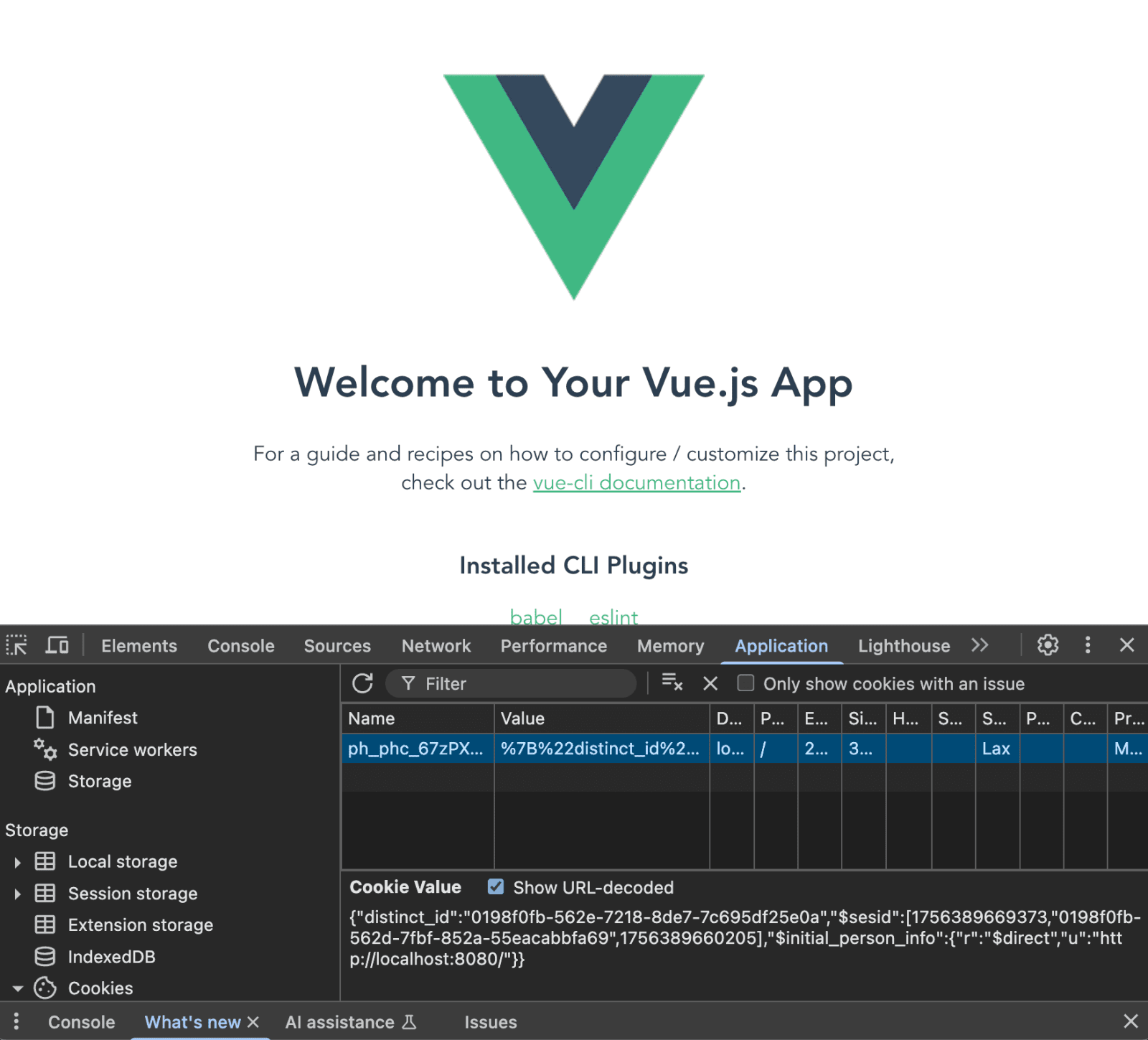Click the Manifest document icon
Viewport: 1148px width, 1040px height.
[x=45, y=718]
